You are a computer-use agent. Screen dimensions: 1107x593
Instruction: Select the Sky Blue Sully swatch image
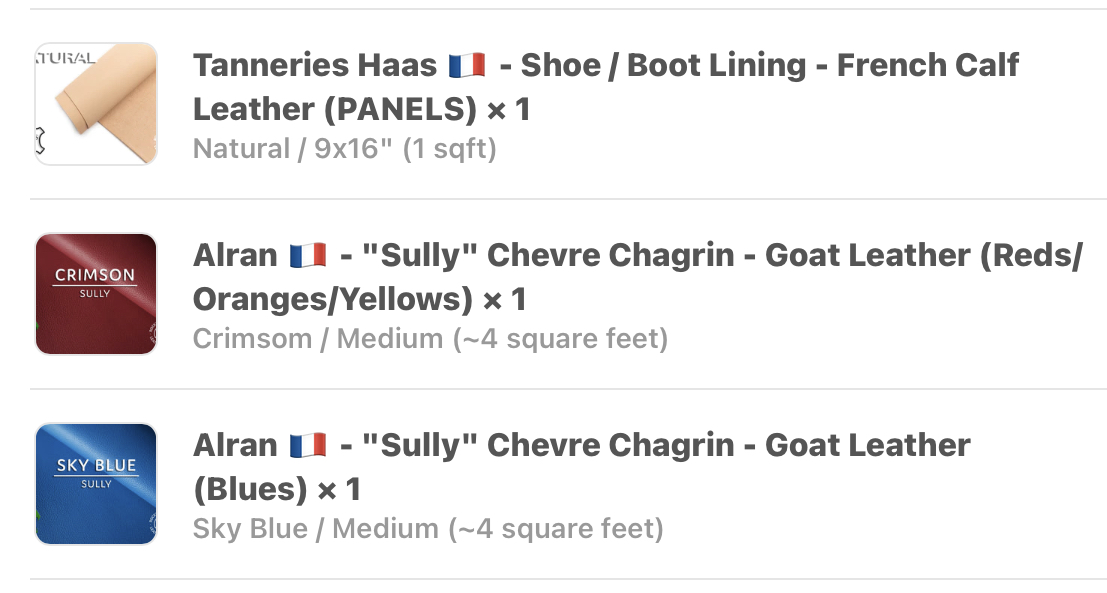tap(96, 484)
